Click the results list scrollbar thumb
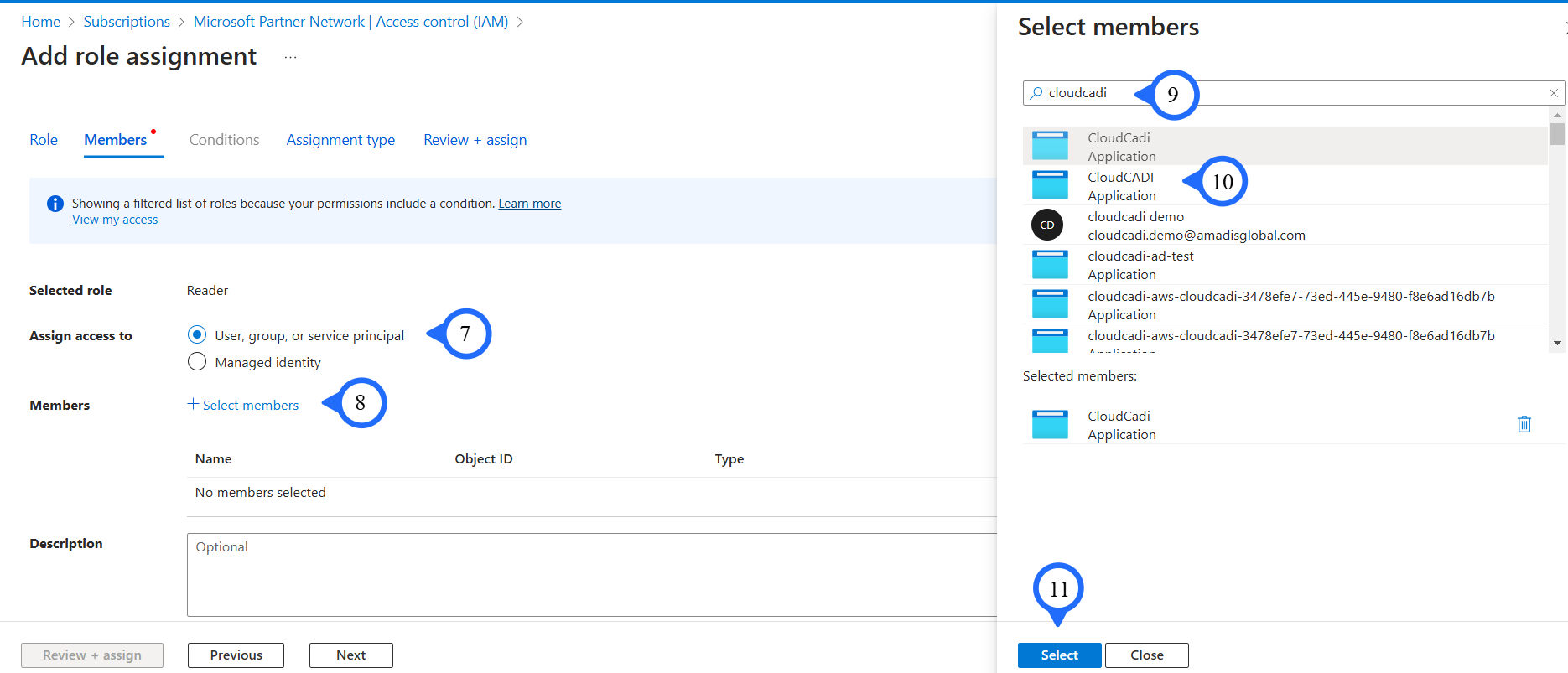Viewport: 1568px width, 673px height. point(1557,134)
